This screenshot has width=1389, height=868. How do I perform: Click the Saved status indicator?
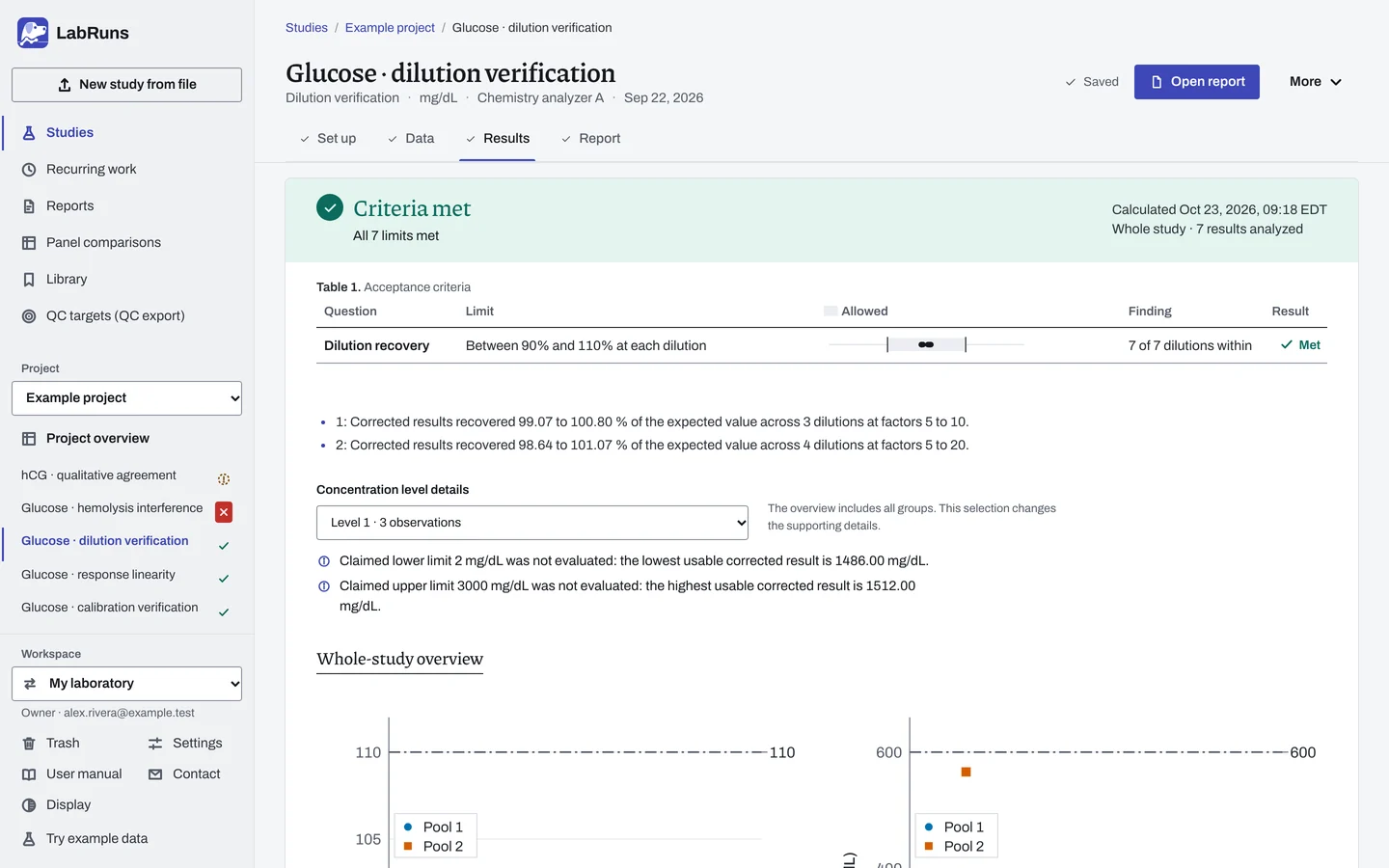(x=1092, y=82)
